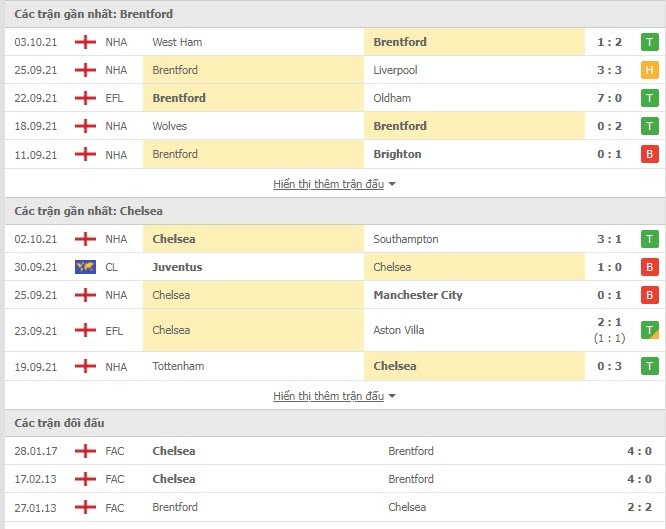666x529 pixels.
Task: Click red B badge on Juventus vs Chelsea row
Action: [x=649, y=267]
